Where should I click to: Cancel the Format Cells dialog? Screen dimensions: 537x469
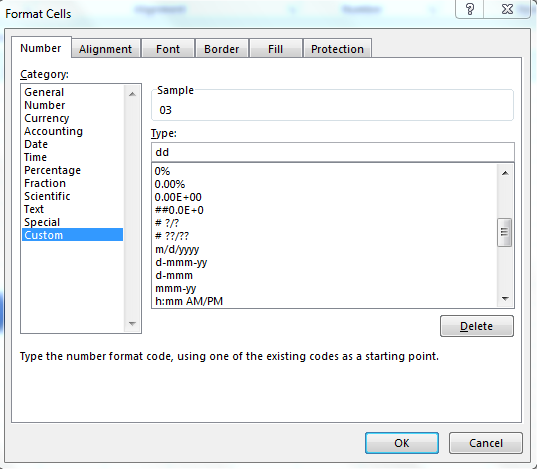point(486,443)
